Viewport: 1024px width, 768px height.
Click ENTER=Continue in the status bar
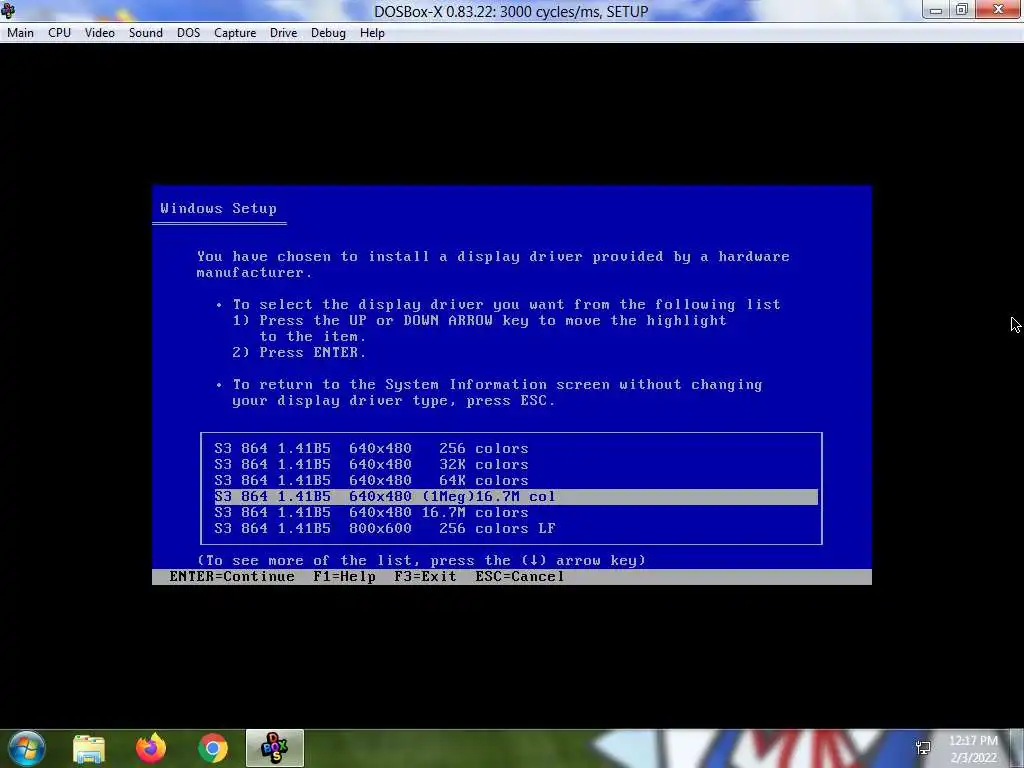click(x=232, y=577)
